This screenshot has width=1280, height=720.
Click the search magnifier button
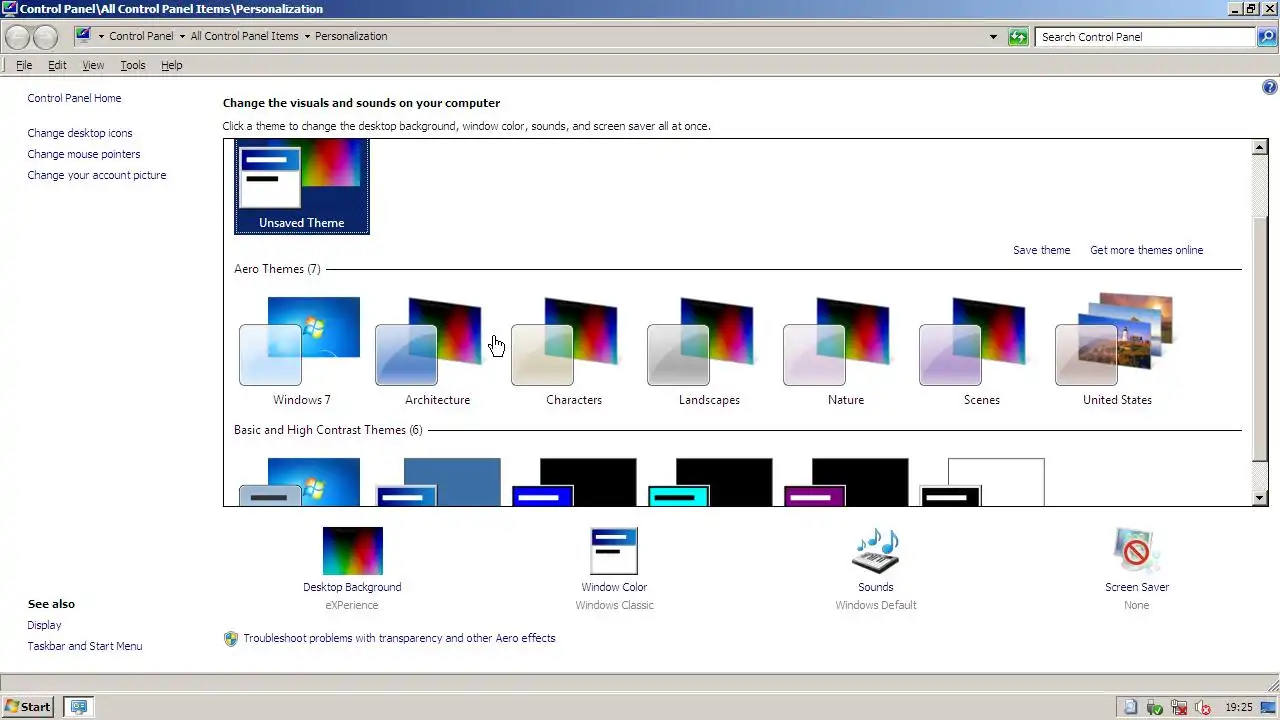point(1268,37)
